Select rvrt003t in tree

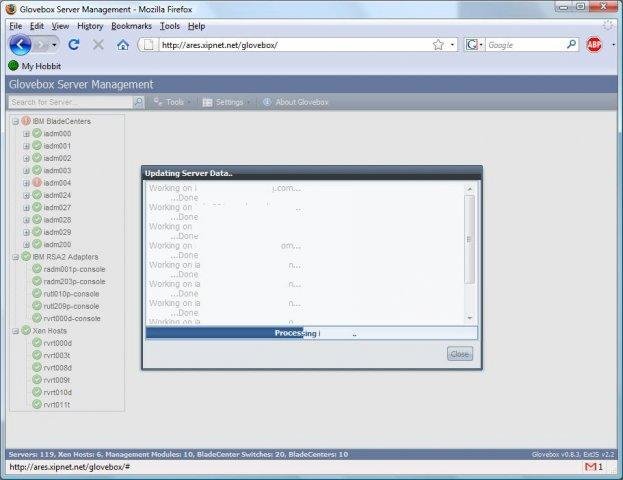(x=57, y=355)
